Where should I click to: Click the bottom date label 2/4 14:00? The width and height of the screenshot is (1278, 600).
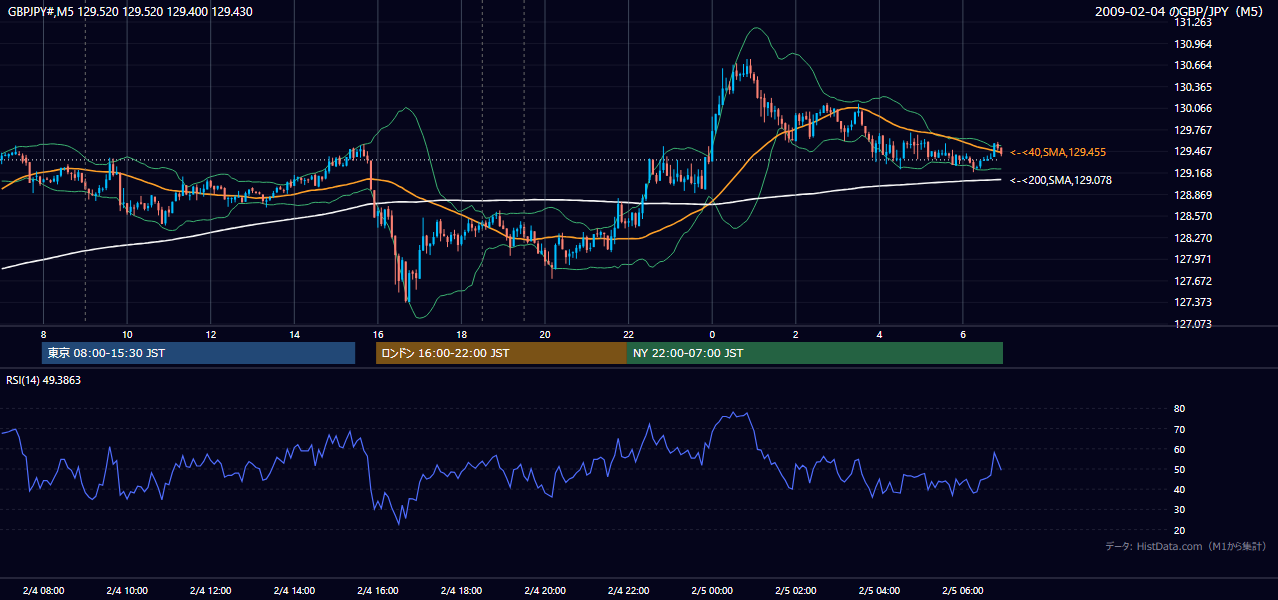coord(294,590)
